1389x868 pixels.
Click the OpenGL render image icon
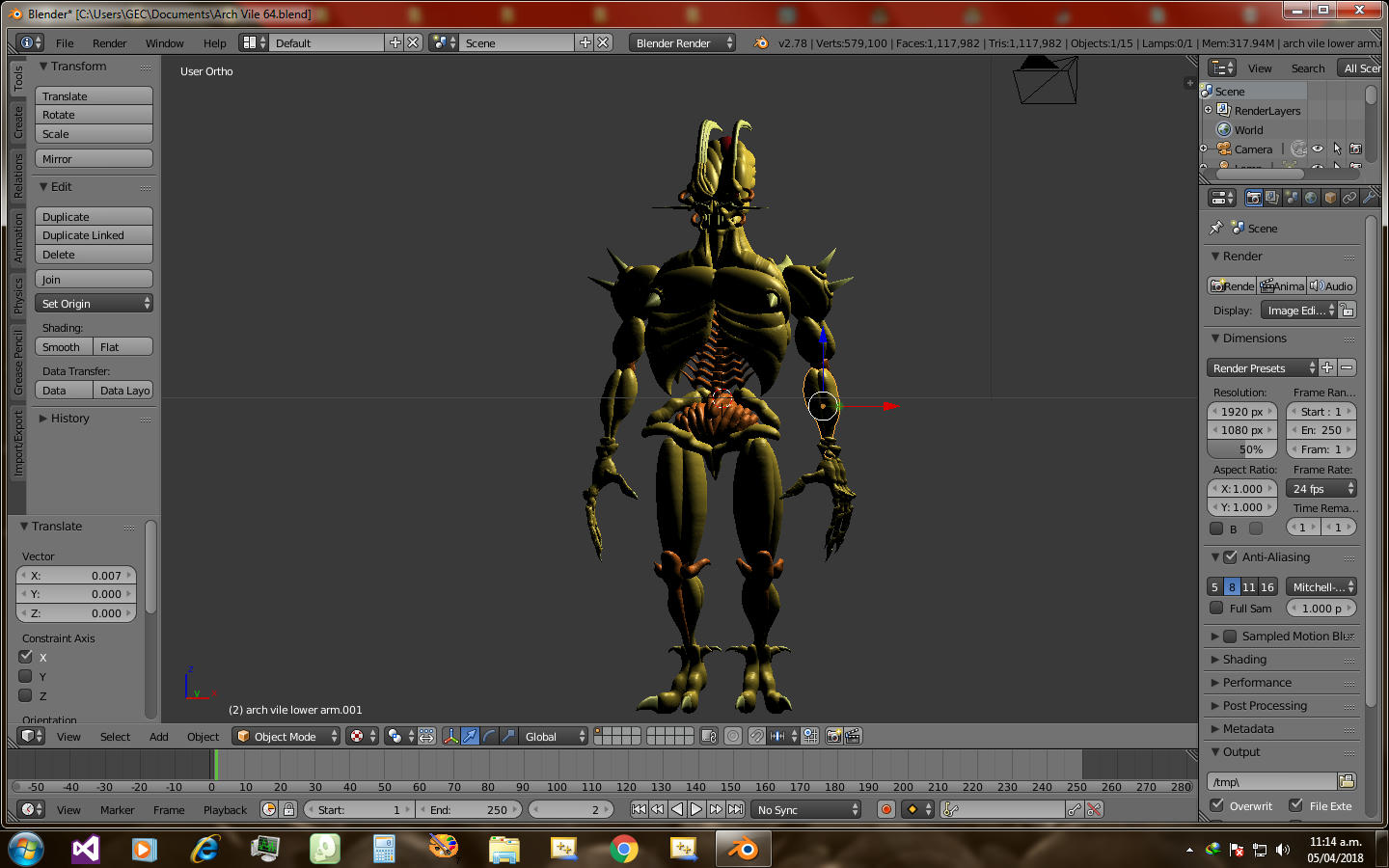tap(834, 736)
